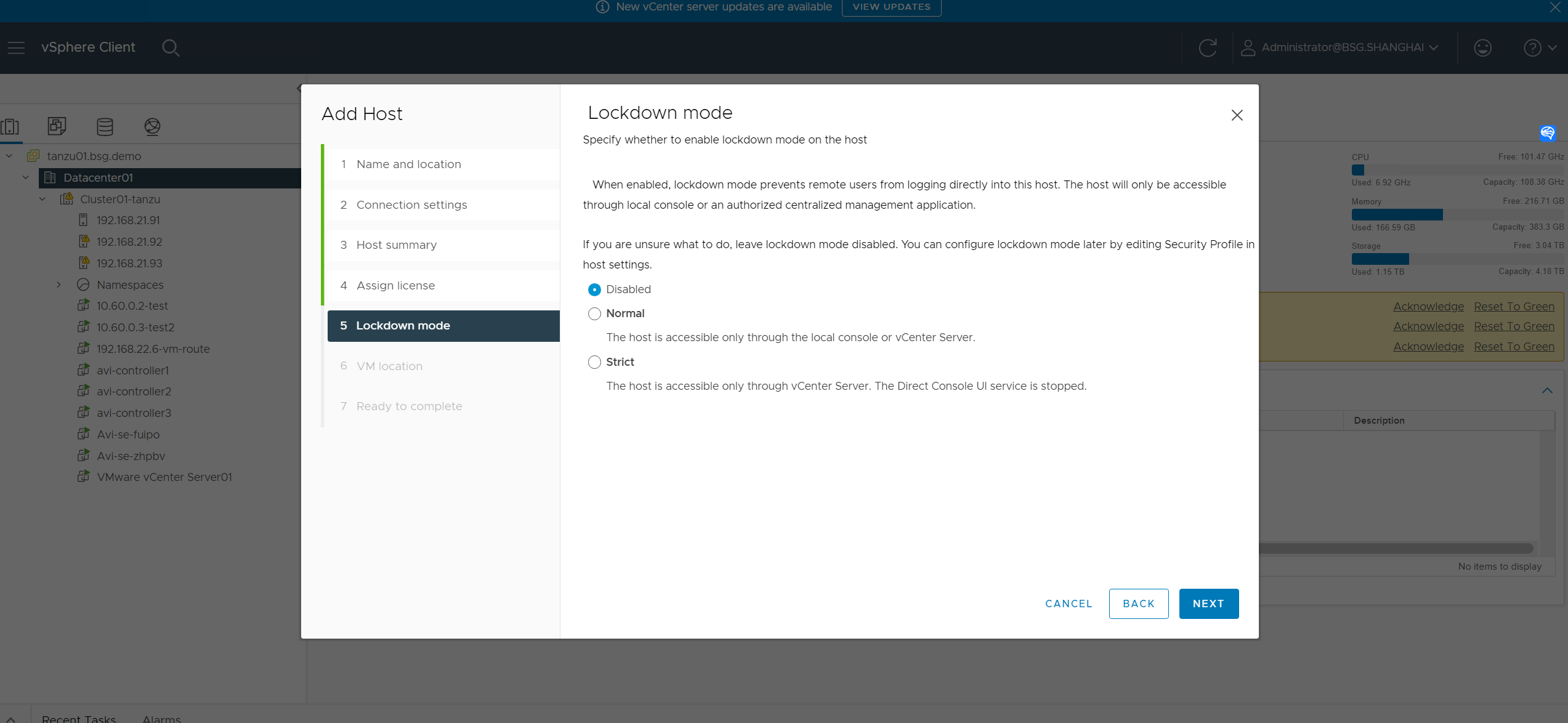Select host 192.168.21.92 in tree

[x=129, y=241]
